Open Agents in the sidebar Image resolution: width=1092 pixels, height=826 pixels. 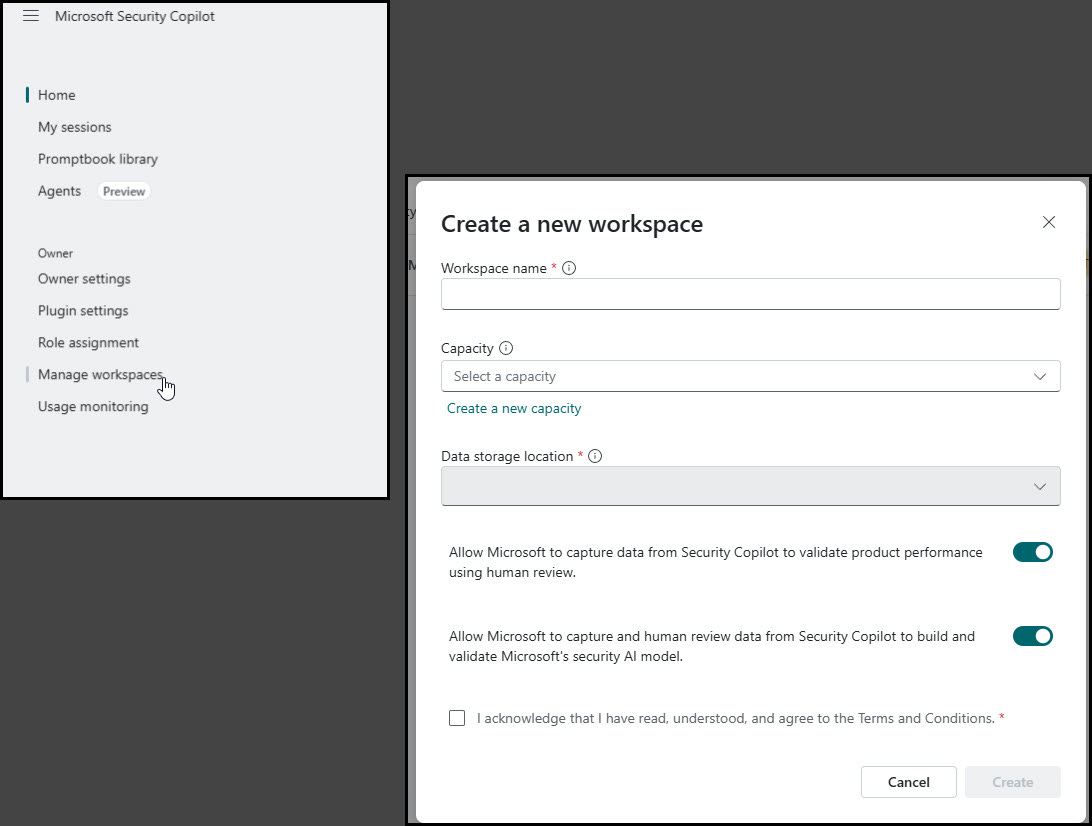pyautogui.click(x=59, y=192)
